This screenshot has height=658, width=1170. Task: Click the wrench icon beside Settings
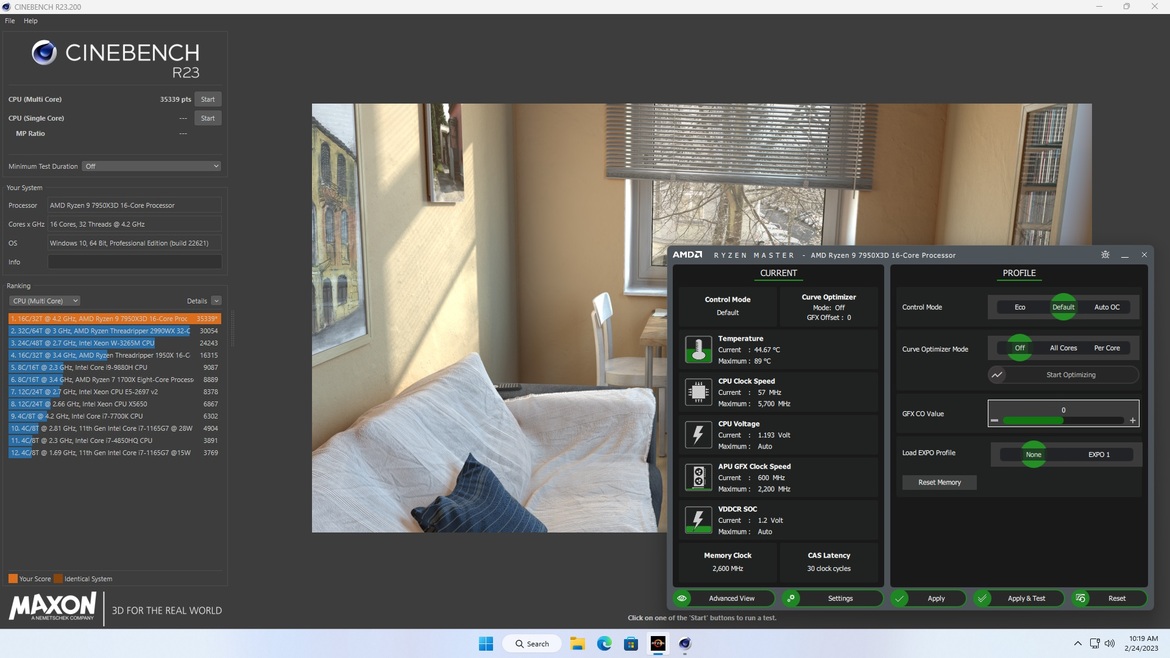791,598
